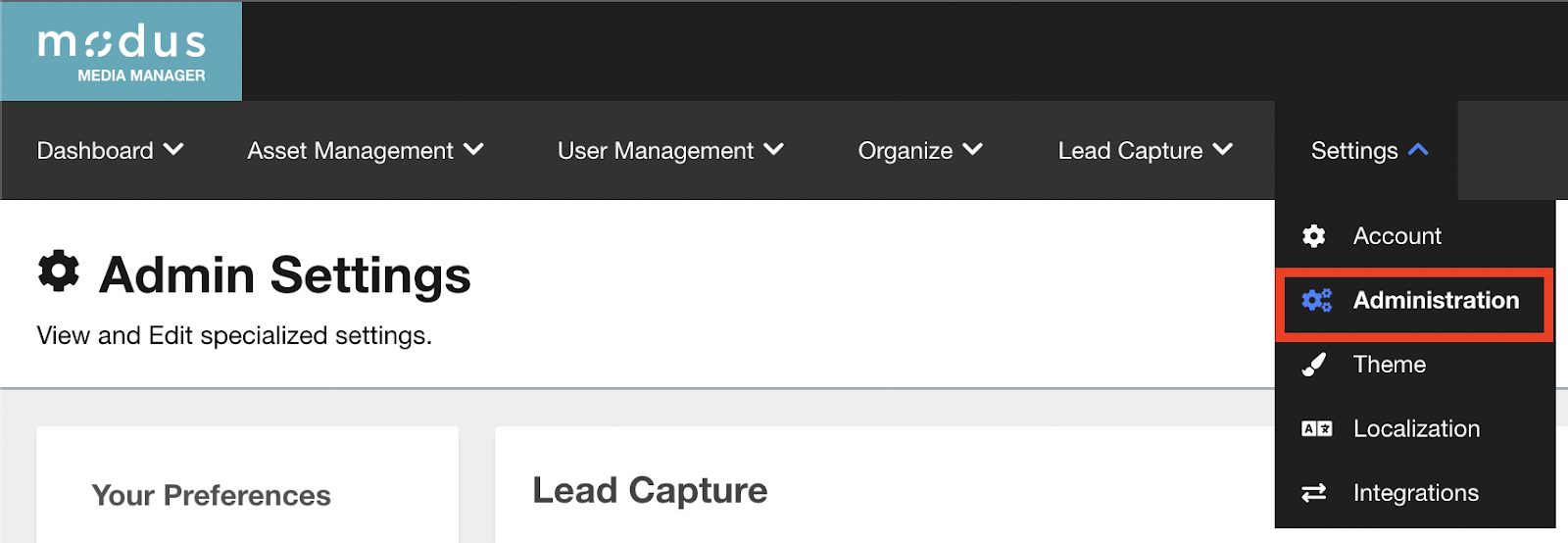
Task: Expand the Dashboard chevron arrow
Action: [x=173, y=150]
